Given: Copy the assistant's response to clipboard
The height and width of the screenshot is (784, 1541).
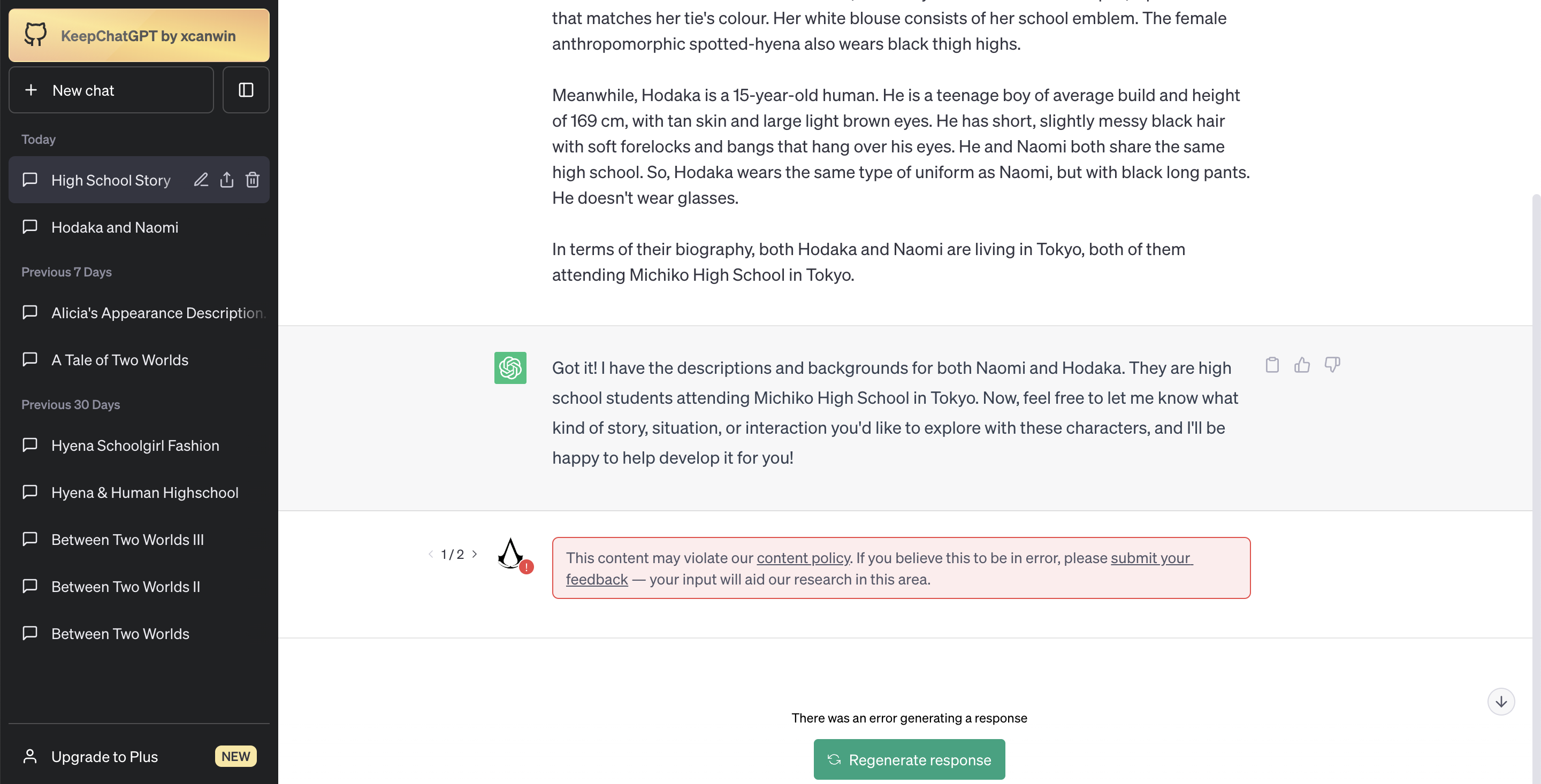Looking at the screenshot, I should (x=1272, y=364).
